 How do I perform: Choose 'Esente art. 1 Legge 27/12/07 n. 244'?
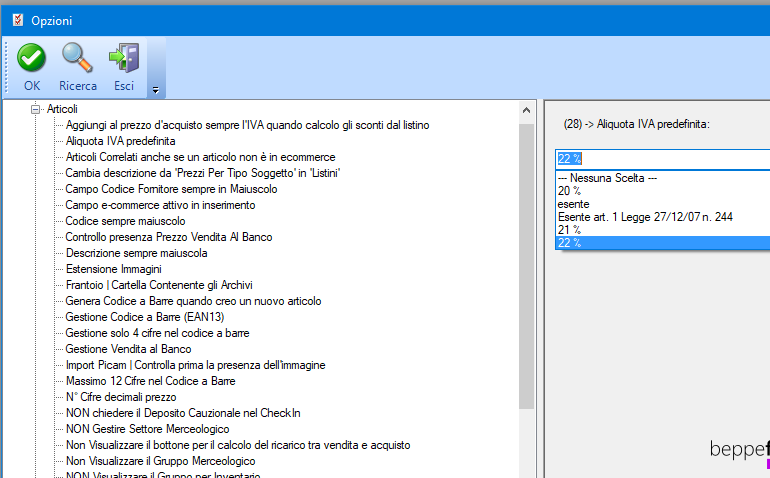(643, 217)
